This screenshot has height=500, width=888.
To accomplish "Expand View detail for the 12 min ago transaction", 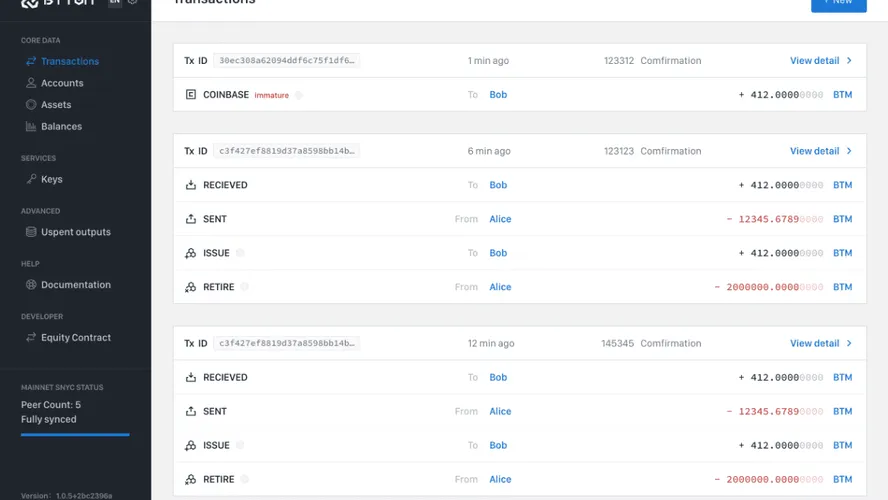I will tap(820, 343).
